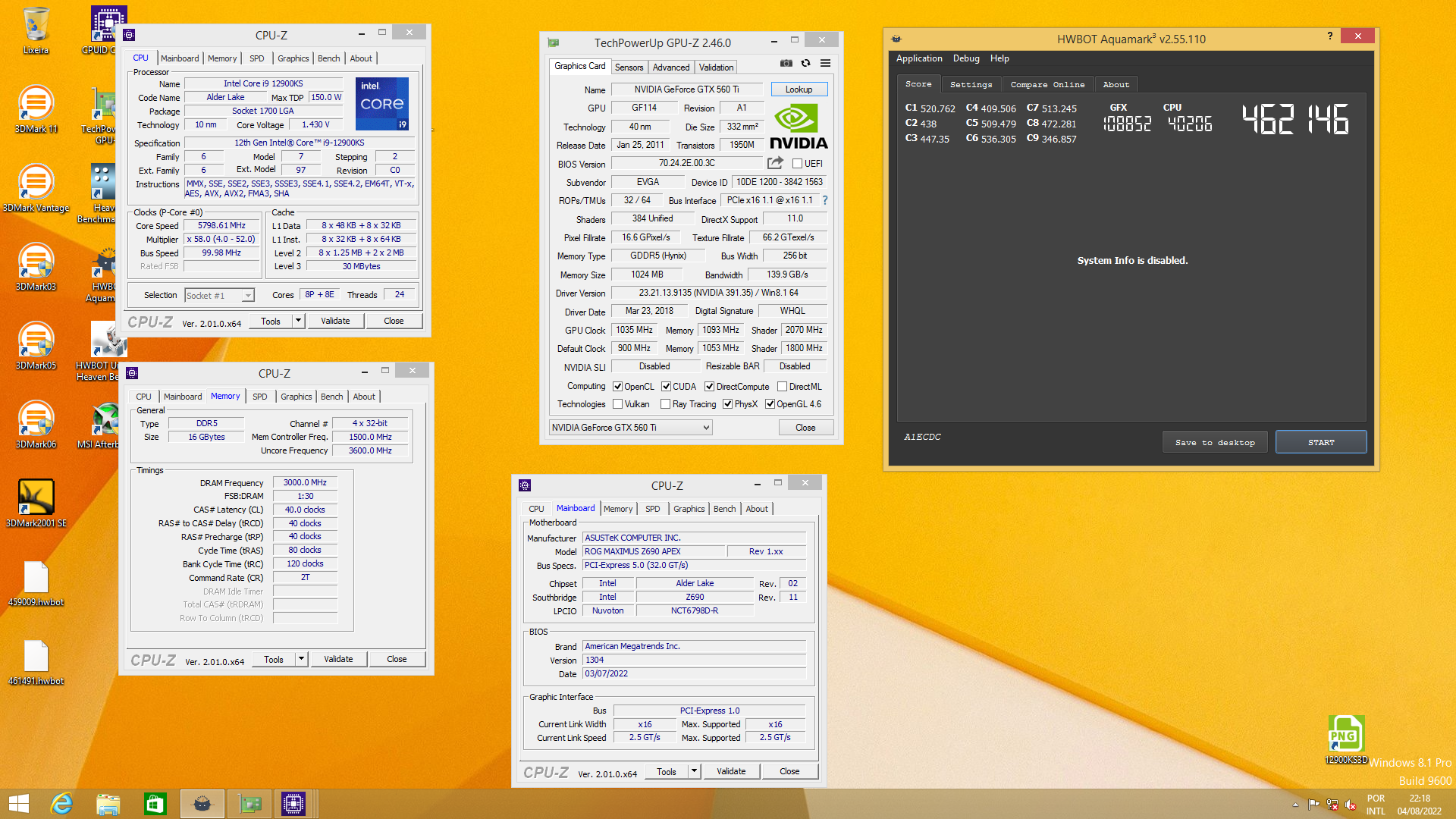Click Validate in the CPU-Z Memory window

click(x=338, y=659)
